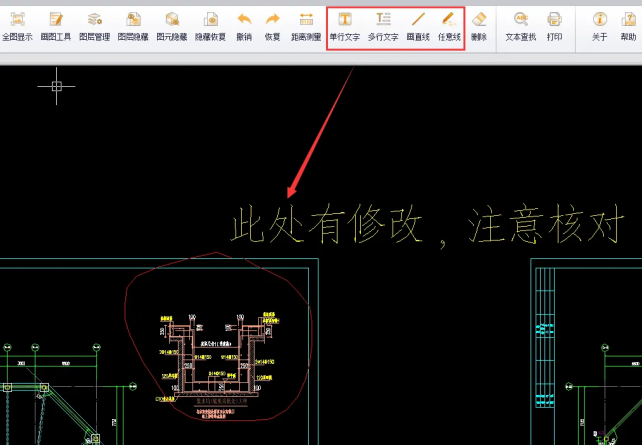Activate the 画直线 straight line tool
The width and height of the screenshot is (642, 445).
(418, 25)
